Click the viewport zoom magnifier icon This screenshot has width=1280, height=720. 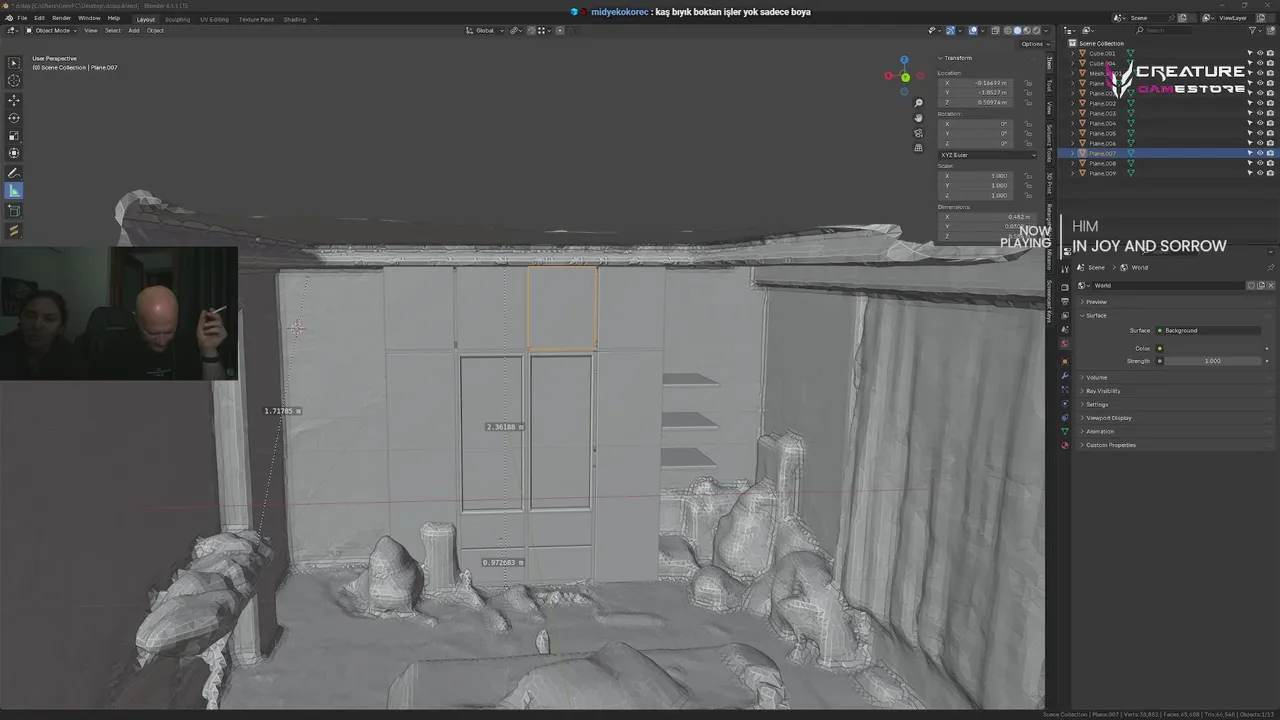click(x=918, y=103)
